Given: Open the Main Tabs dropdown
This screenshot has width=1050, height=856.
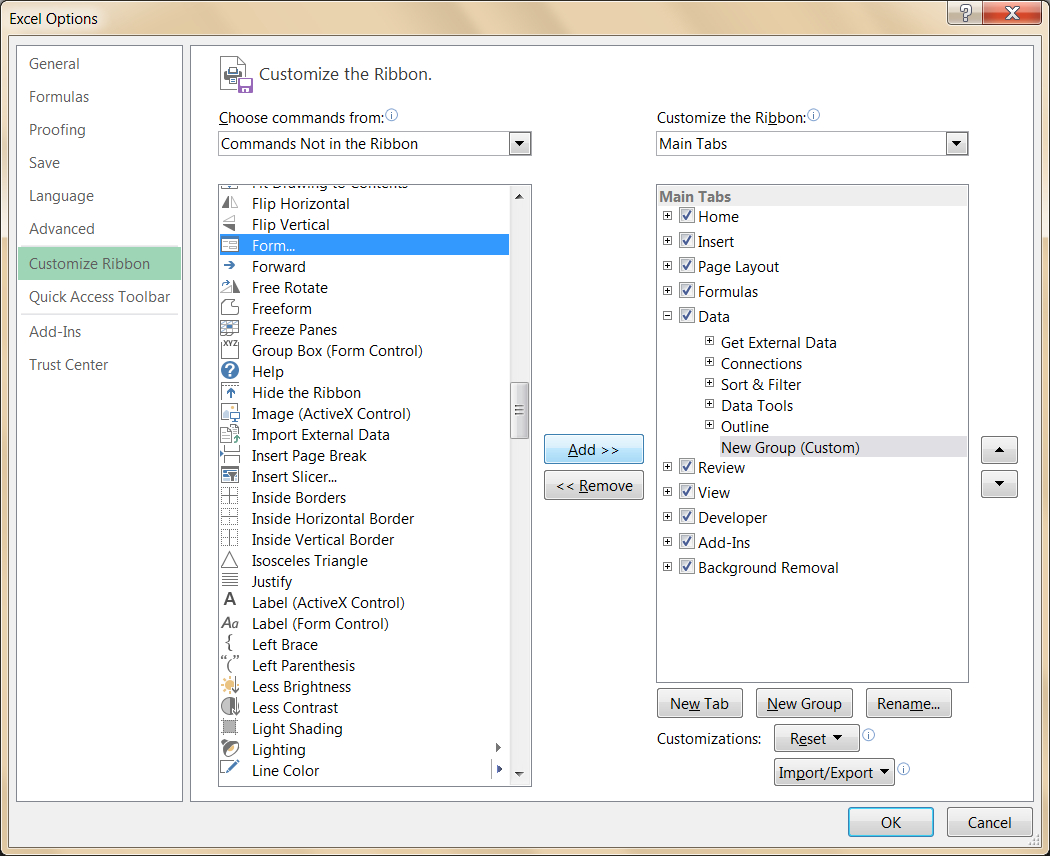Looking at the screenshot, I should (956, 143).
